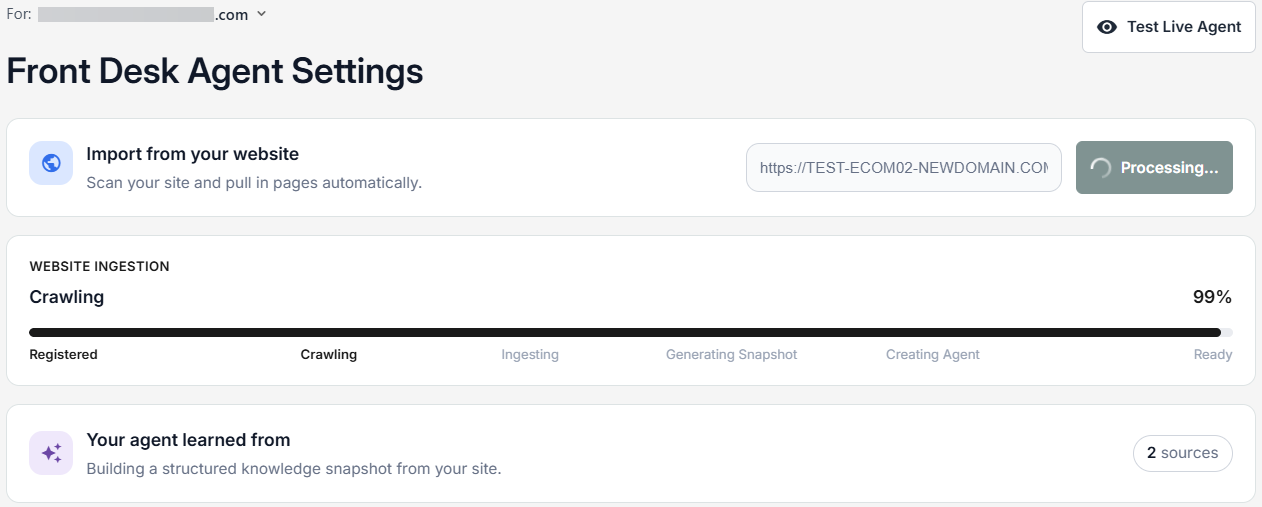
Task: Select the Creating Agent stage label
Action: click(933, 355)
